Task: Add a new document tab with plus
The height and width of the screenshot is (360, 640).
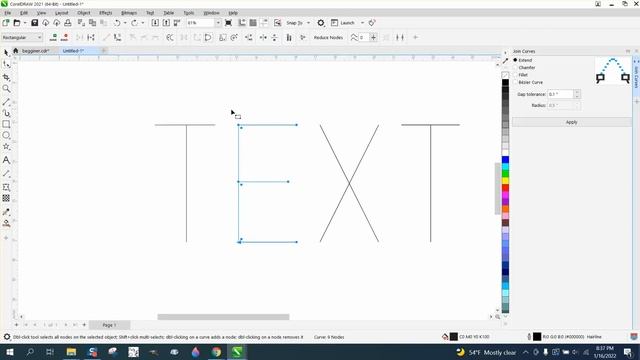Action: (x=104, y=51)
